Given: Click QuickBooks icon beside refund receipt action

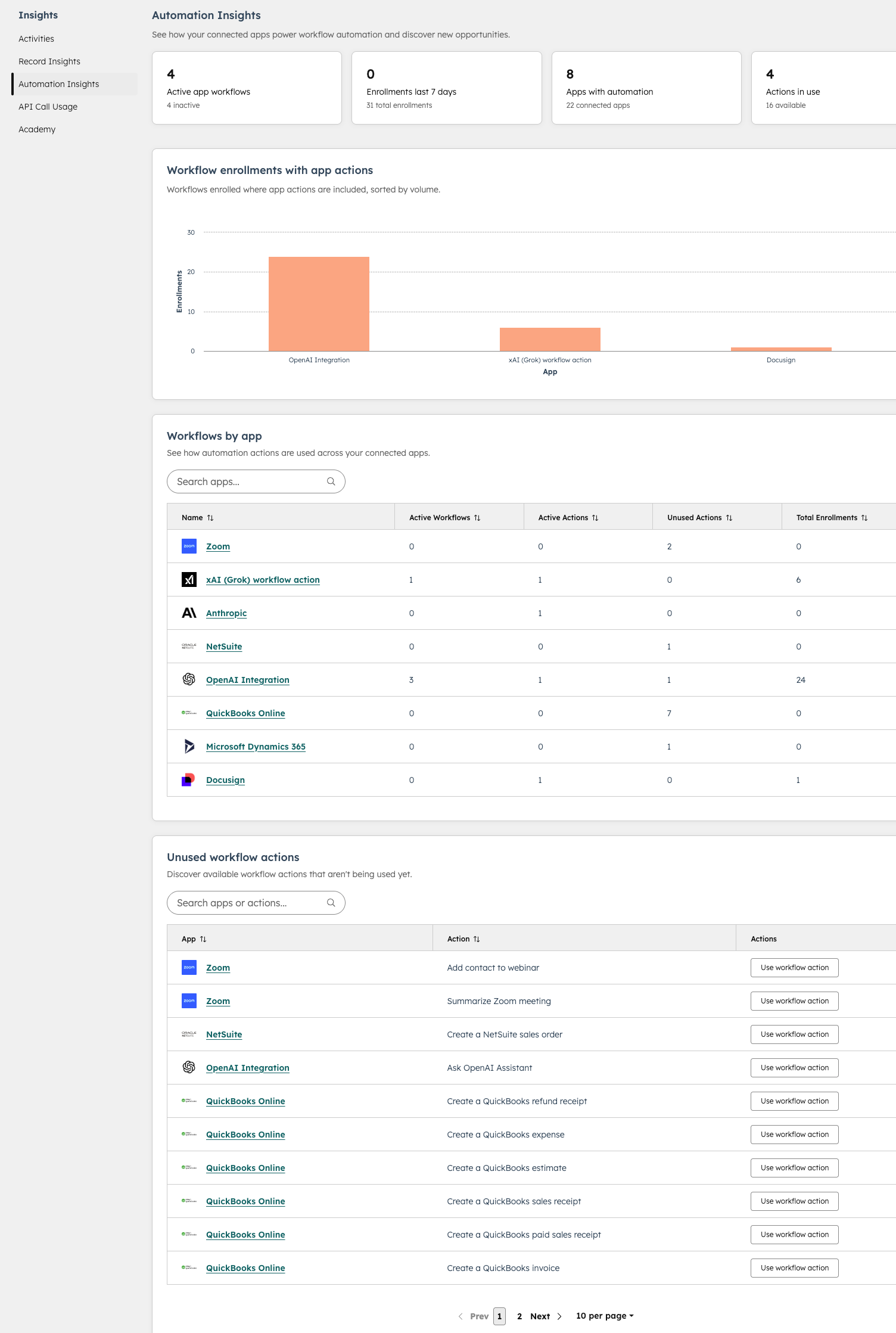Looking at the screenshot, I should (x=189, y=1101).
